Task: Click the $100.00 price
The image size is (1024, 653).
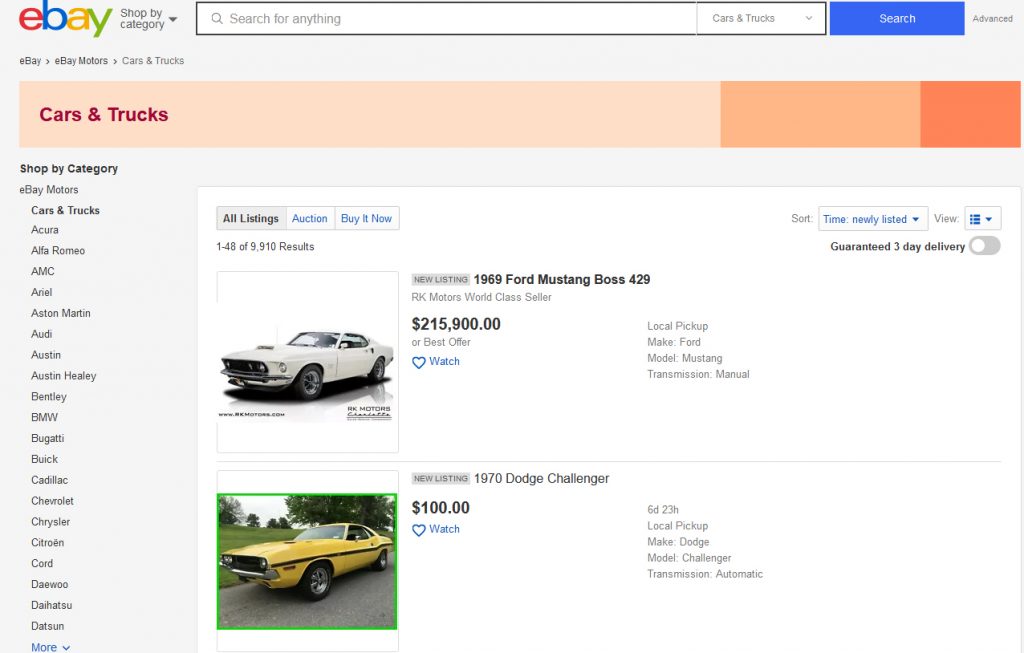Action: pyautogui.click(x=440, y=507)
